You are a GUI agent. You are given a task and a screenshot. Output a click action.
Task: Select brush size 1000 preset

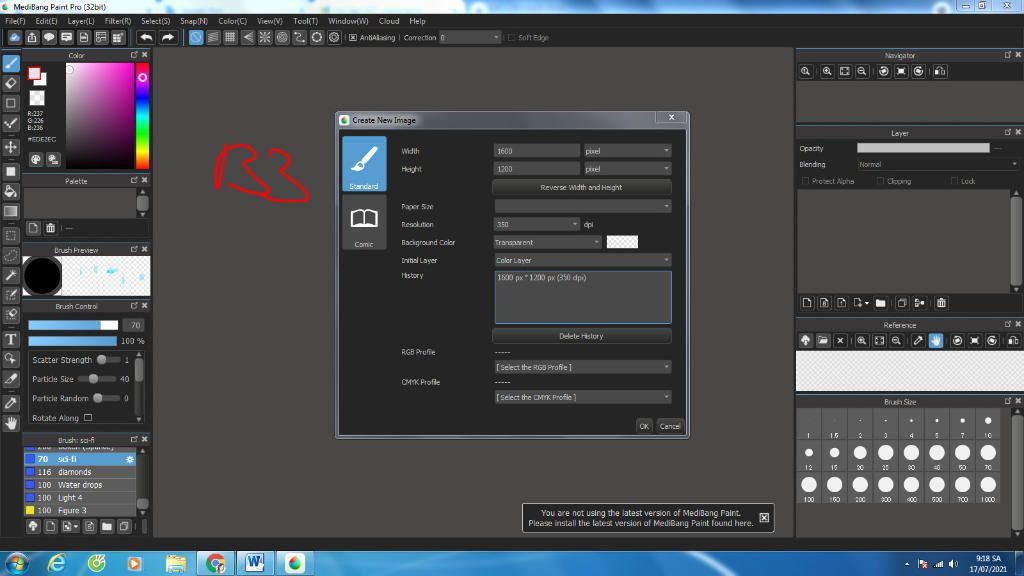(x=987, y=488)
